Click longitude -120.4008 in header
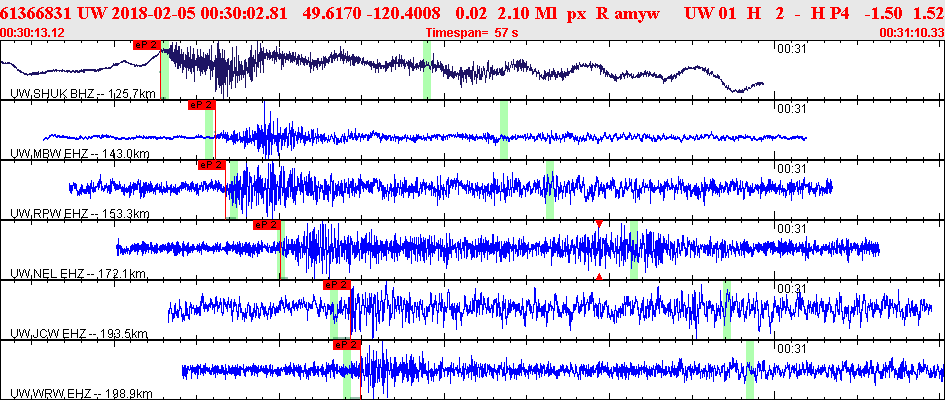 click(404, 13)
